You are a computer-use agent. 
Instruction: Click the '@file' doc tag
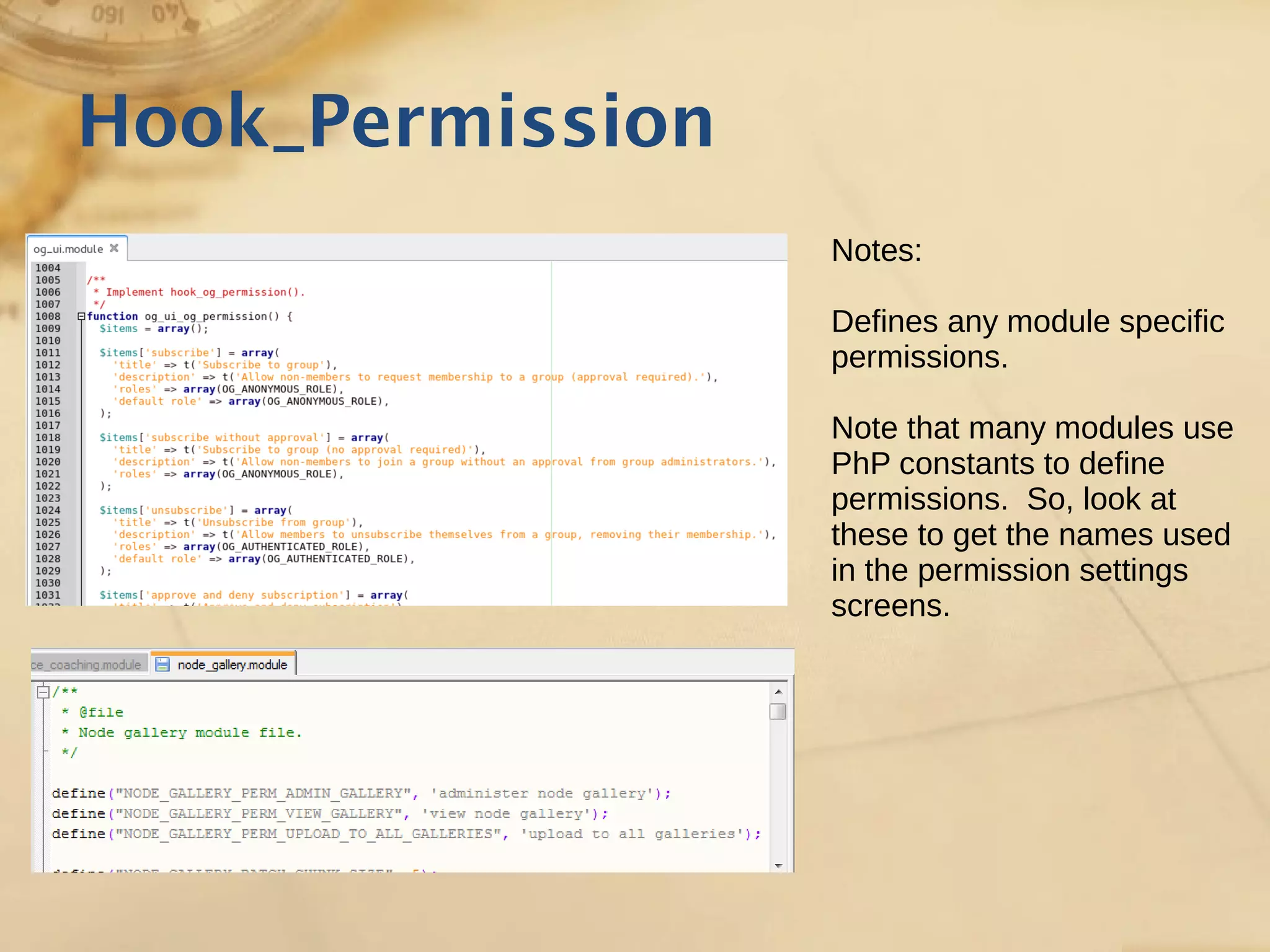coord(101,712)
